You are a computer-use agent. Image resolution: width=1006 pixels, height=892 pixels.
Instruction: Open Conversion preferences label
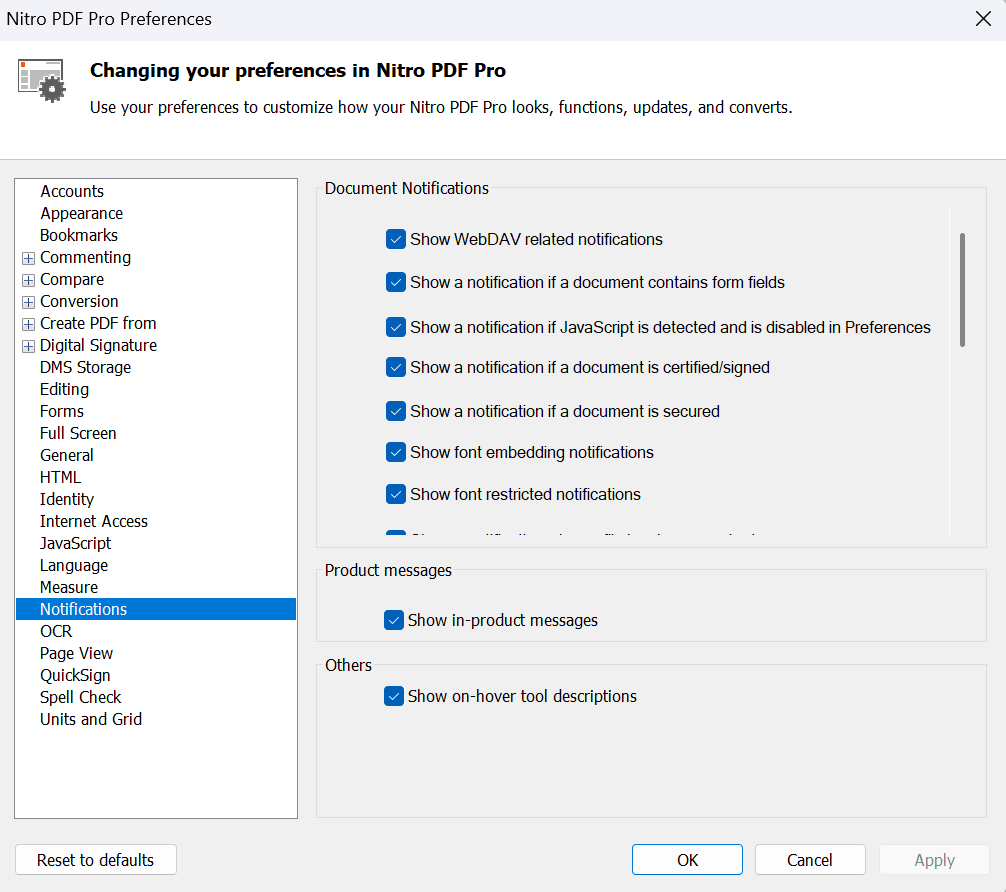pos(79,301)
